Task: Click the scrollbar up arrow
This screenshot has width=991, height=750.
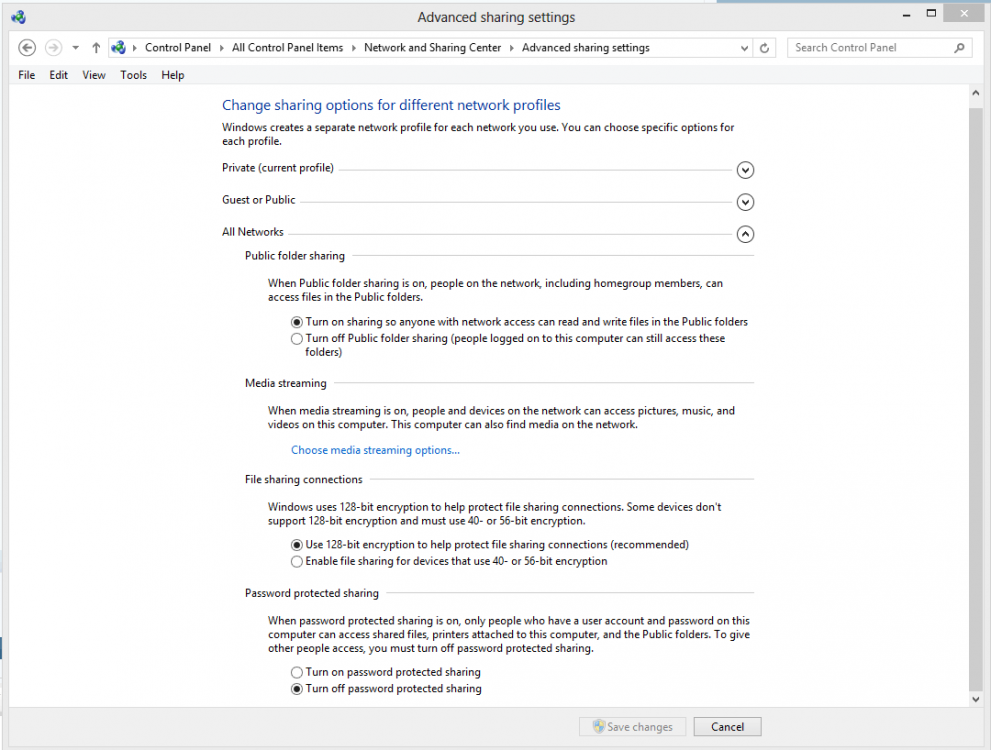Action: [x=976, y=93]
